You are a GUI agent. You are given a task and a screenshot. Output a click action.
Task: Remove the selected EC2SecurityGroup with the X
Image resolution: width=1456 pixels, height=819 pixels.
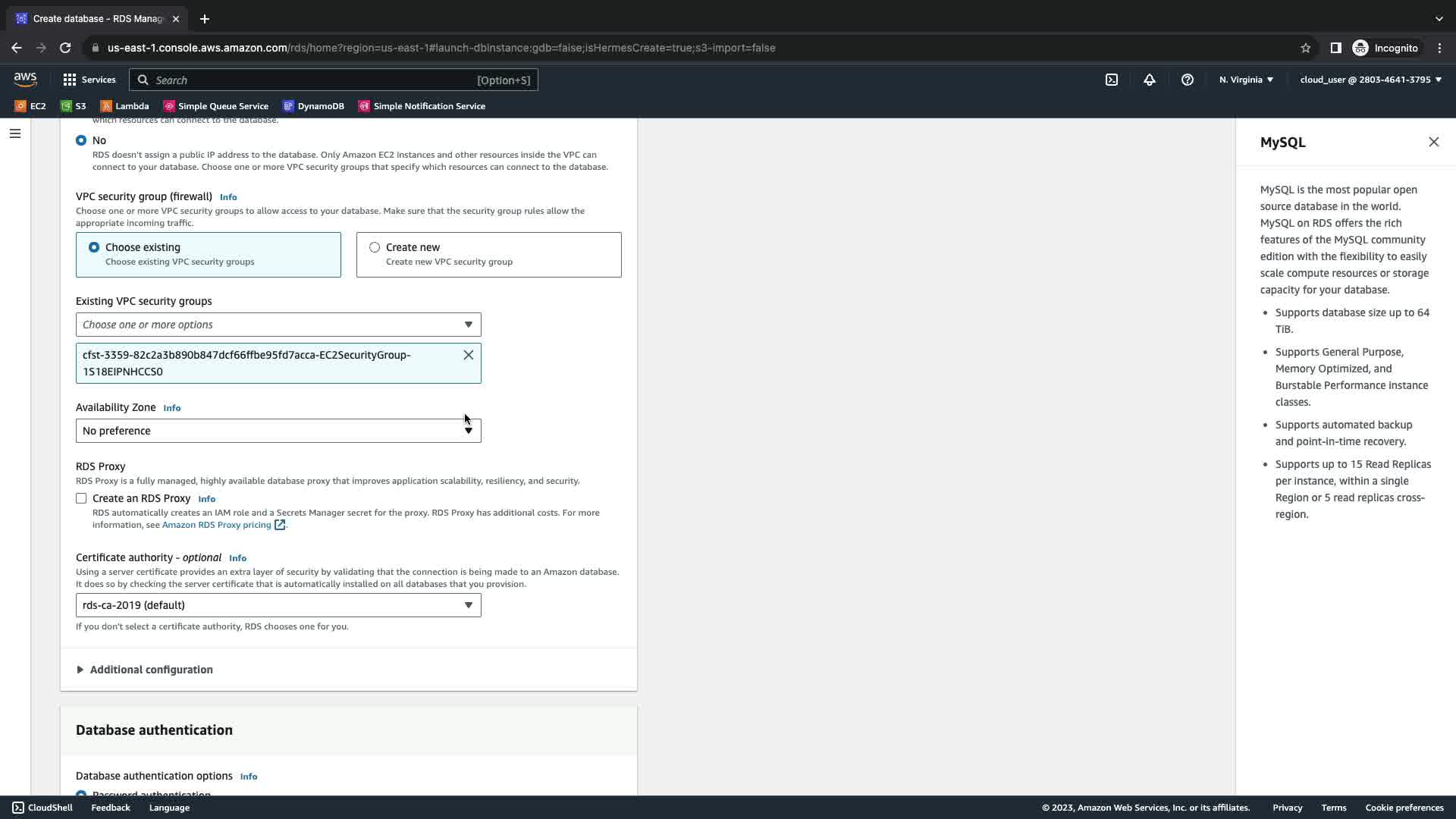tap(469, 355)
